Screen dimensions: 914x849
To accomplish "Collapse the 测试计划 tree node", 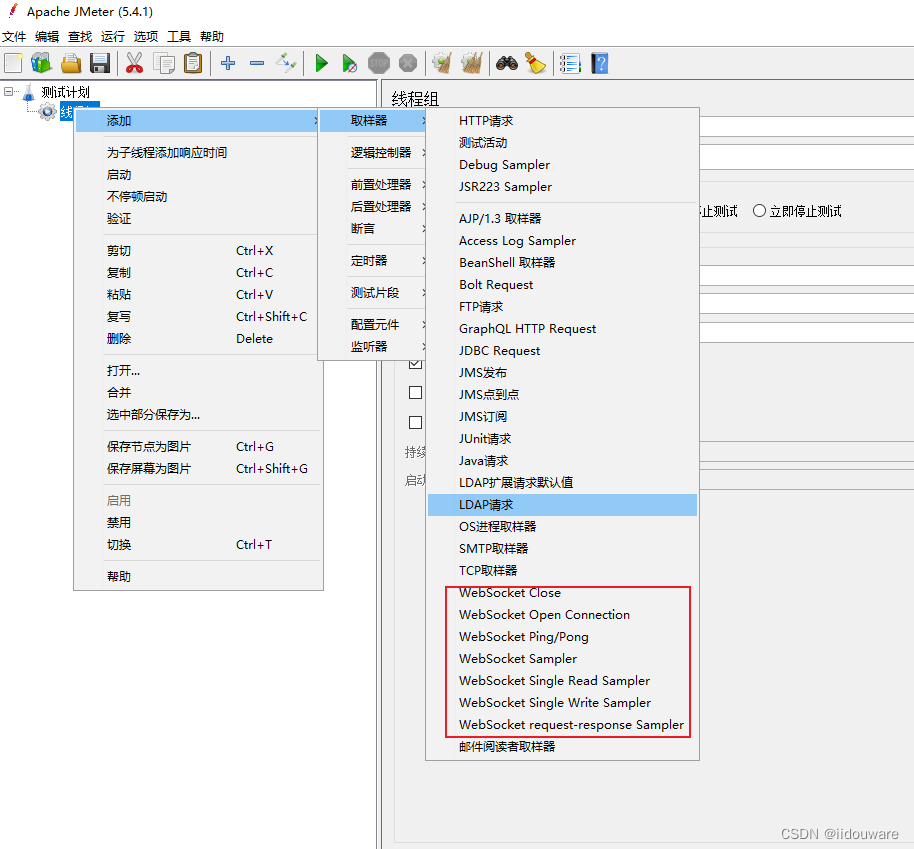I will coord(8,92).
